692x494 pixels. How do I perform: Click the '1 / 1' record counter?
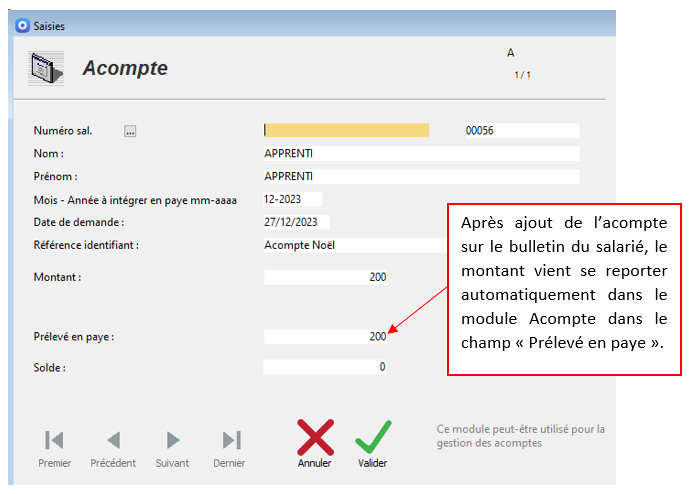(523, 75)
